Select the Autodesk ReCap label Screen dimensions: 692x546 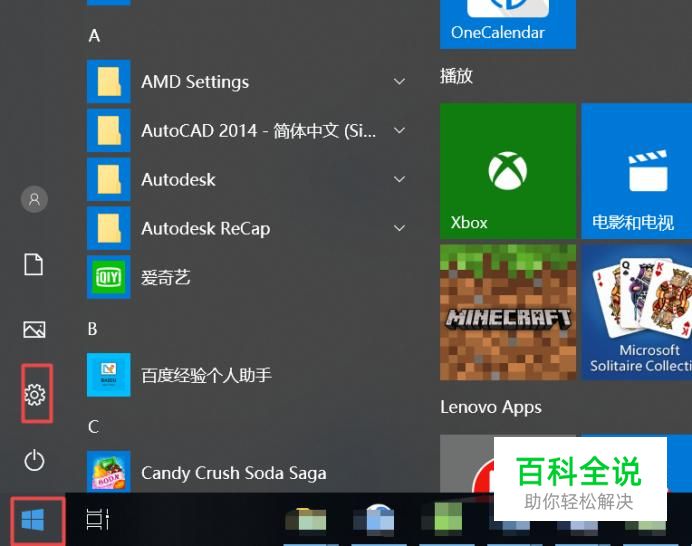206,229
